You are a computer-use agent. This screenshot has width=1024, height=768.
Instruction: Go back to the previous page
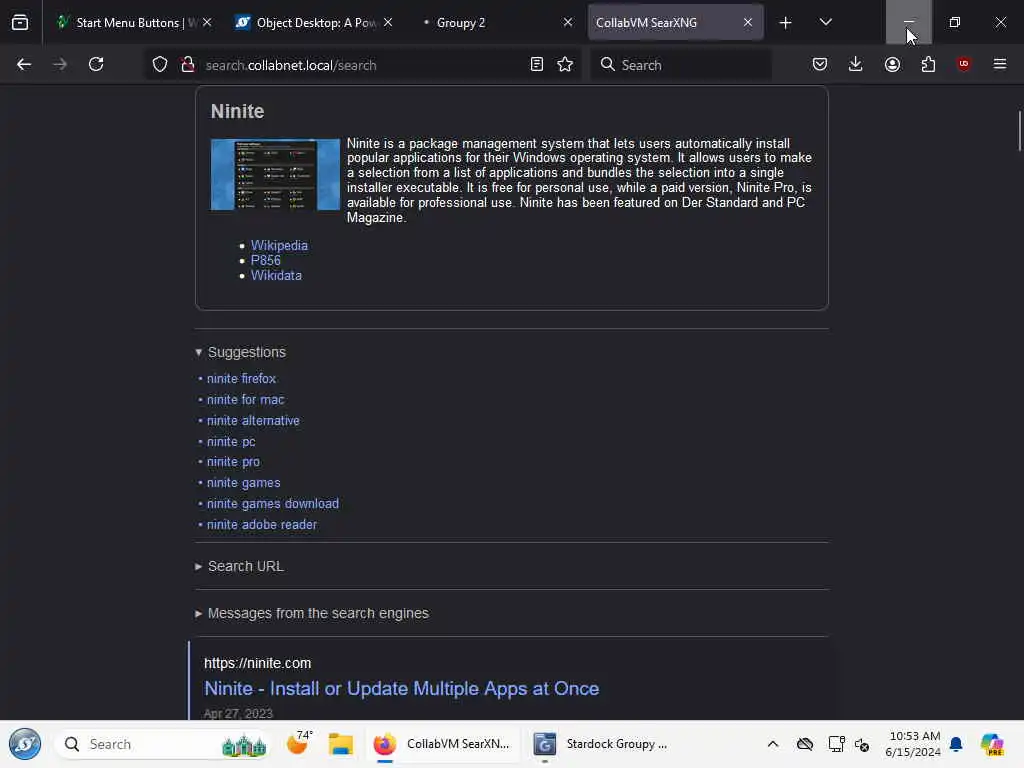click(x=24, y=65)
